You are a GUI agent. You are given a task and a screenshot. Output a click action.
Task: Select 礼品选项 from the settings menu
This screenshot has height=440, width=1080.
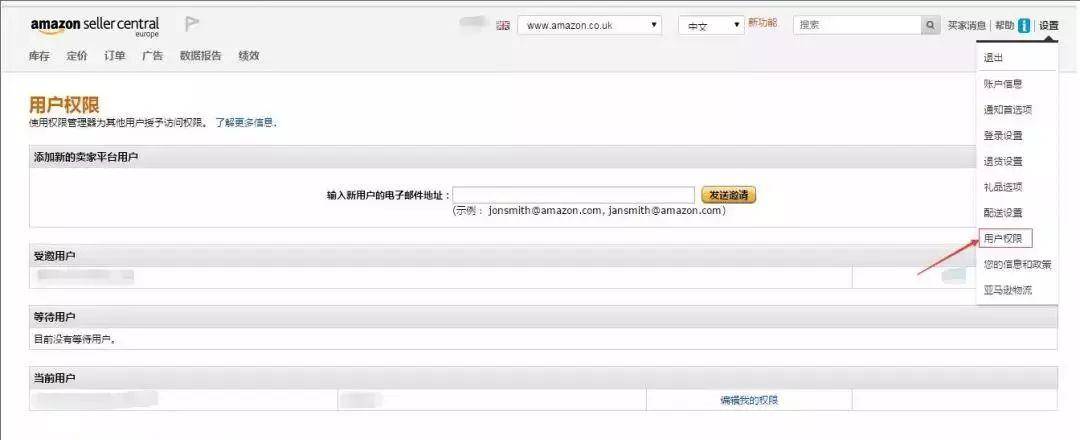[1003, 187]
